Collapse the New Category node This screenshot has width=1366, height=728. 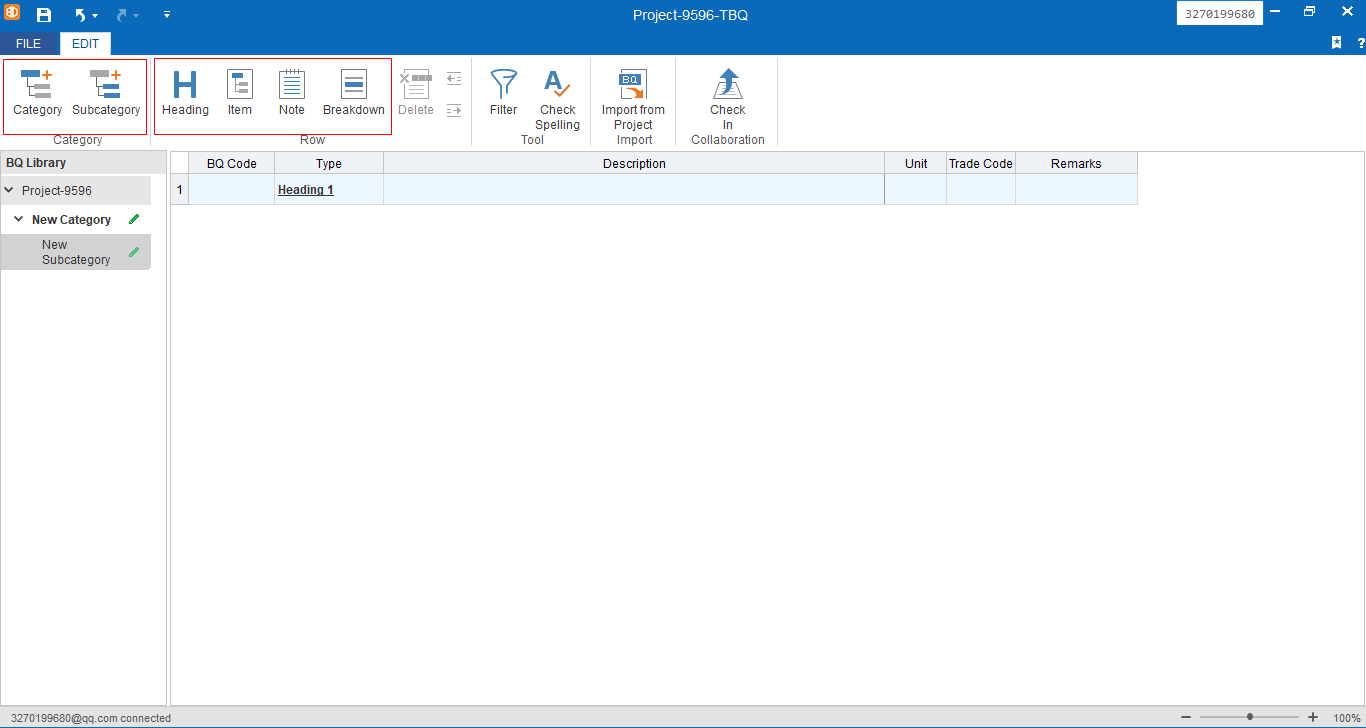(x=19, y=219)
